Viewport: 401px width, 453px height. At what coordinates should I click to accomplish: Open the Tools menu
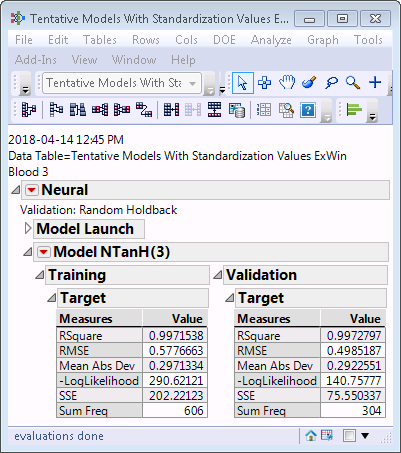point(368,40)
